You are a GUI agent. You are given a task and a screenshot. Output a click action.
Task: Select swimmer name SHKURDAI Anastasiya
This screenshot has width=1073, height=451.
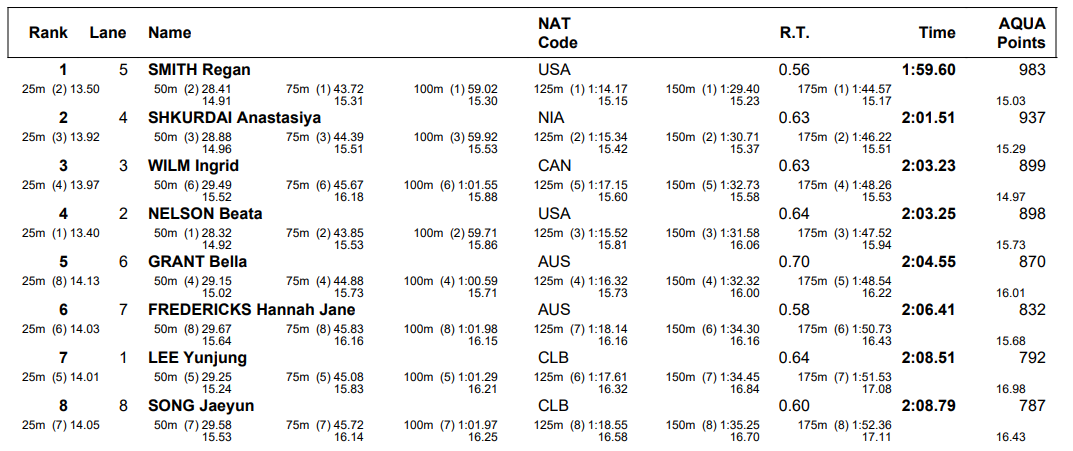(234, 118)
